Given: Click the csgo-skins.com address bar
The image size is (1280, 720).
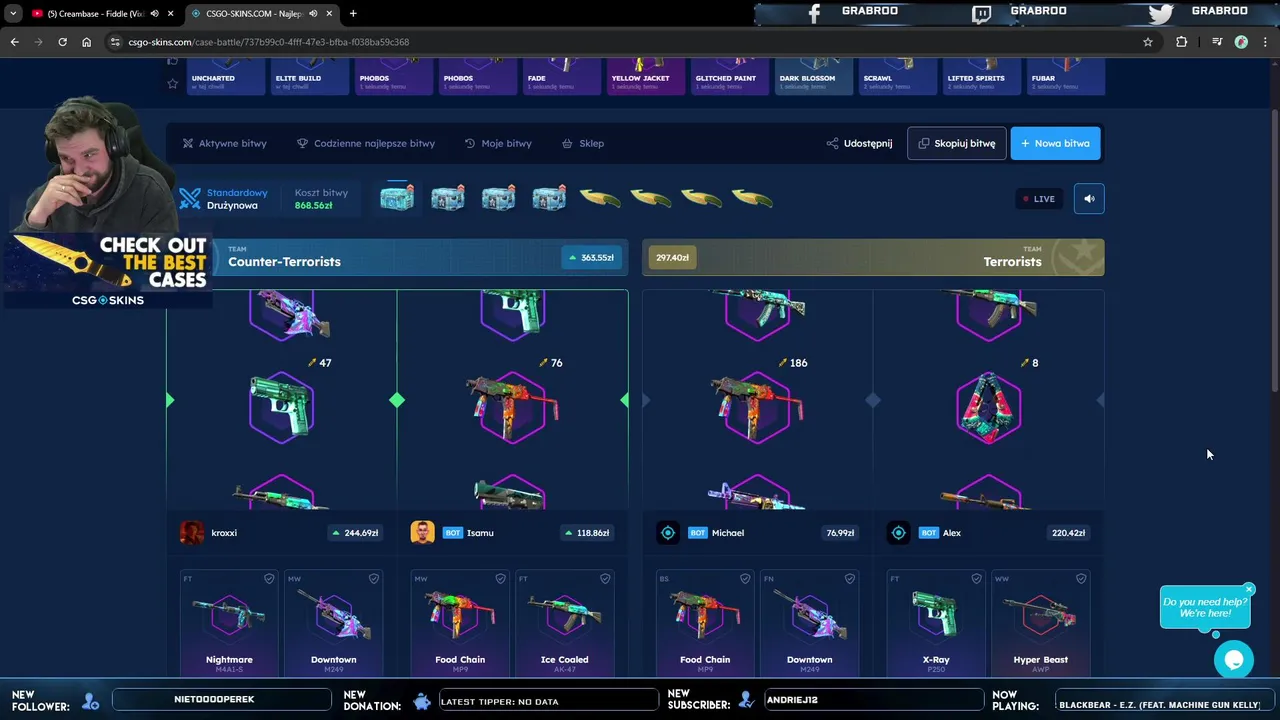Looking at the screenshot, I should point(630,42).
